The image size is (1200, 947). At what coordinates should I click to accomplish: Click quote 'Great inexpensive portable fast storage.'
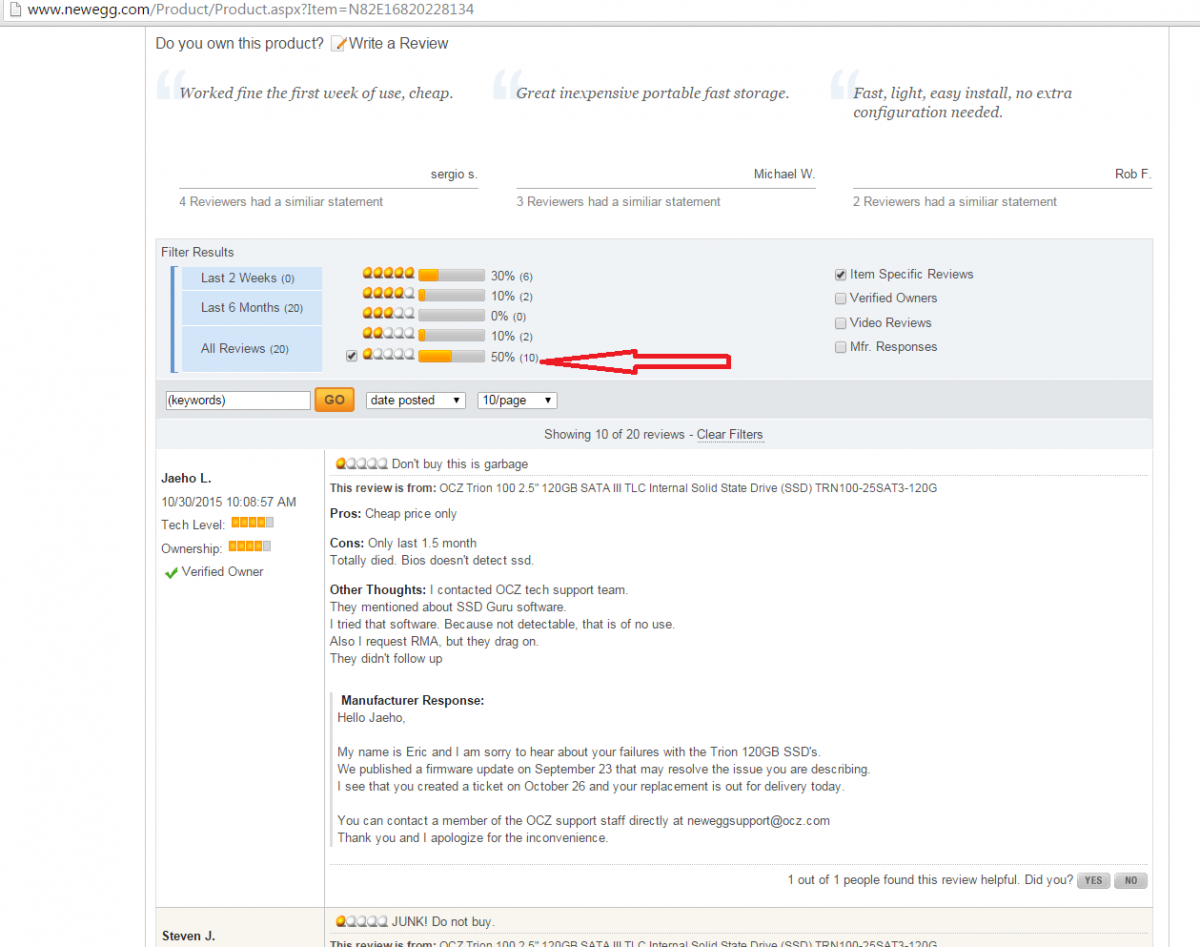(652, 93)
